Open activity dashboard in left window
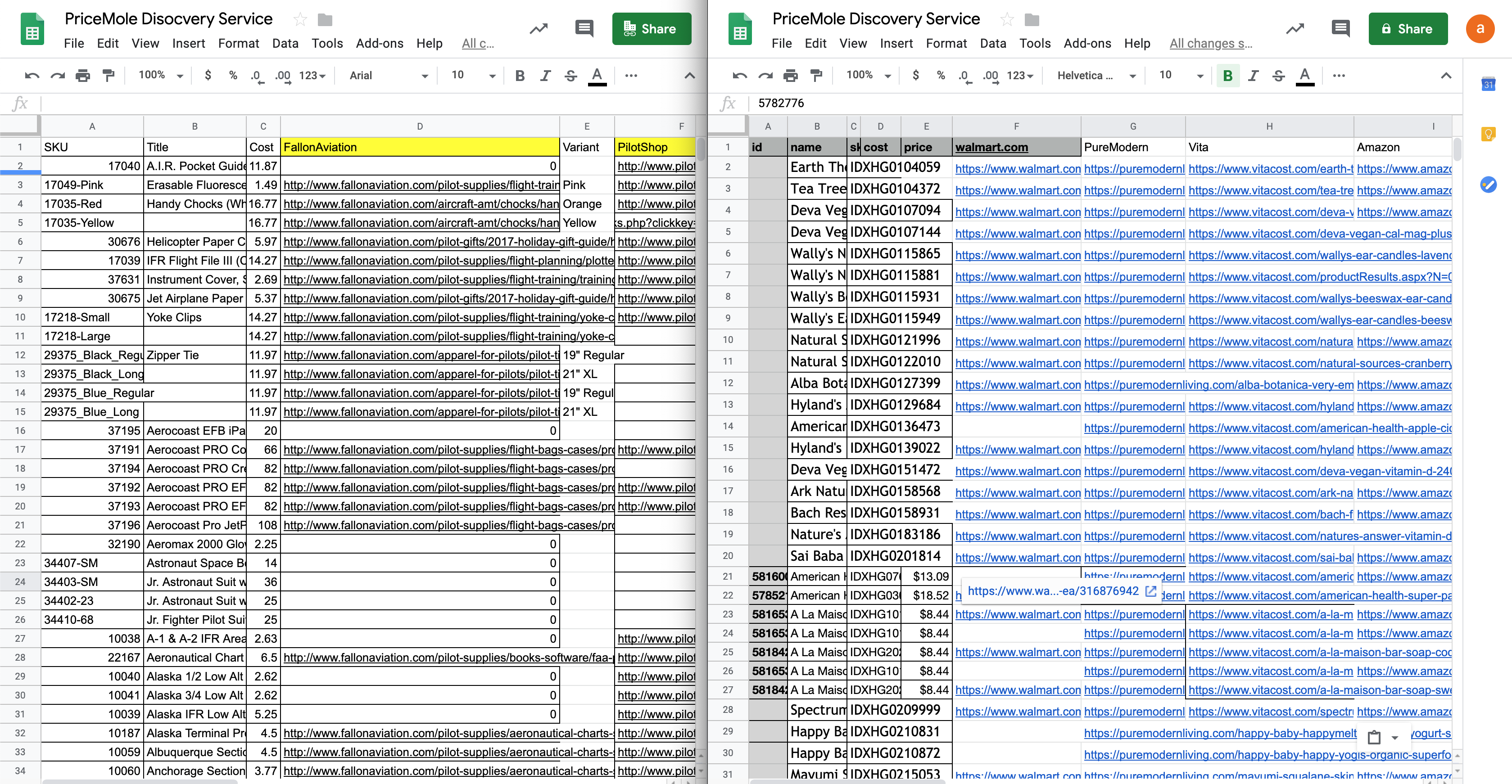 [x=538, y=28]
